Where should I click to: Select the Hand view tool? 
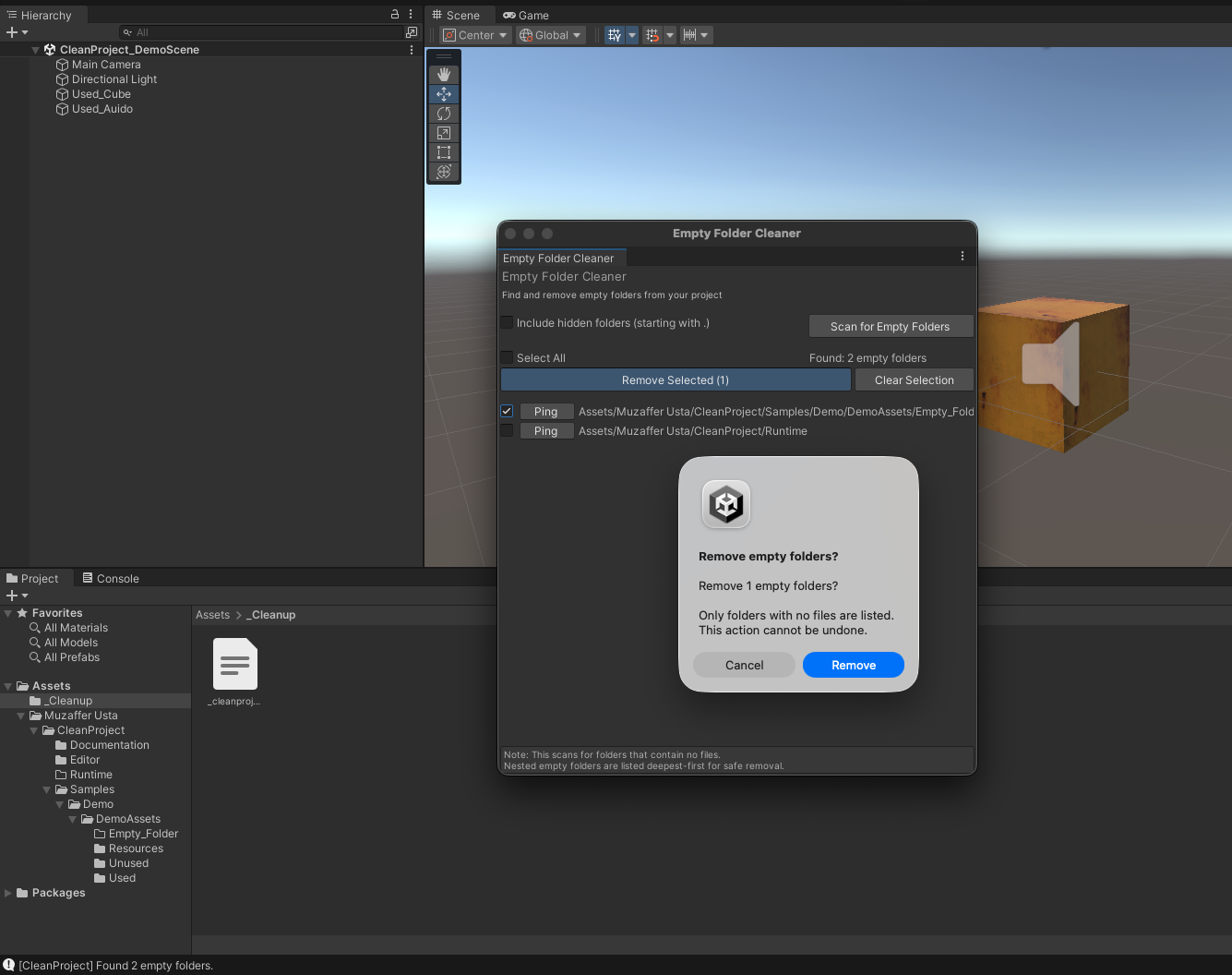coord(444,75)
